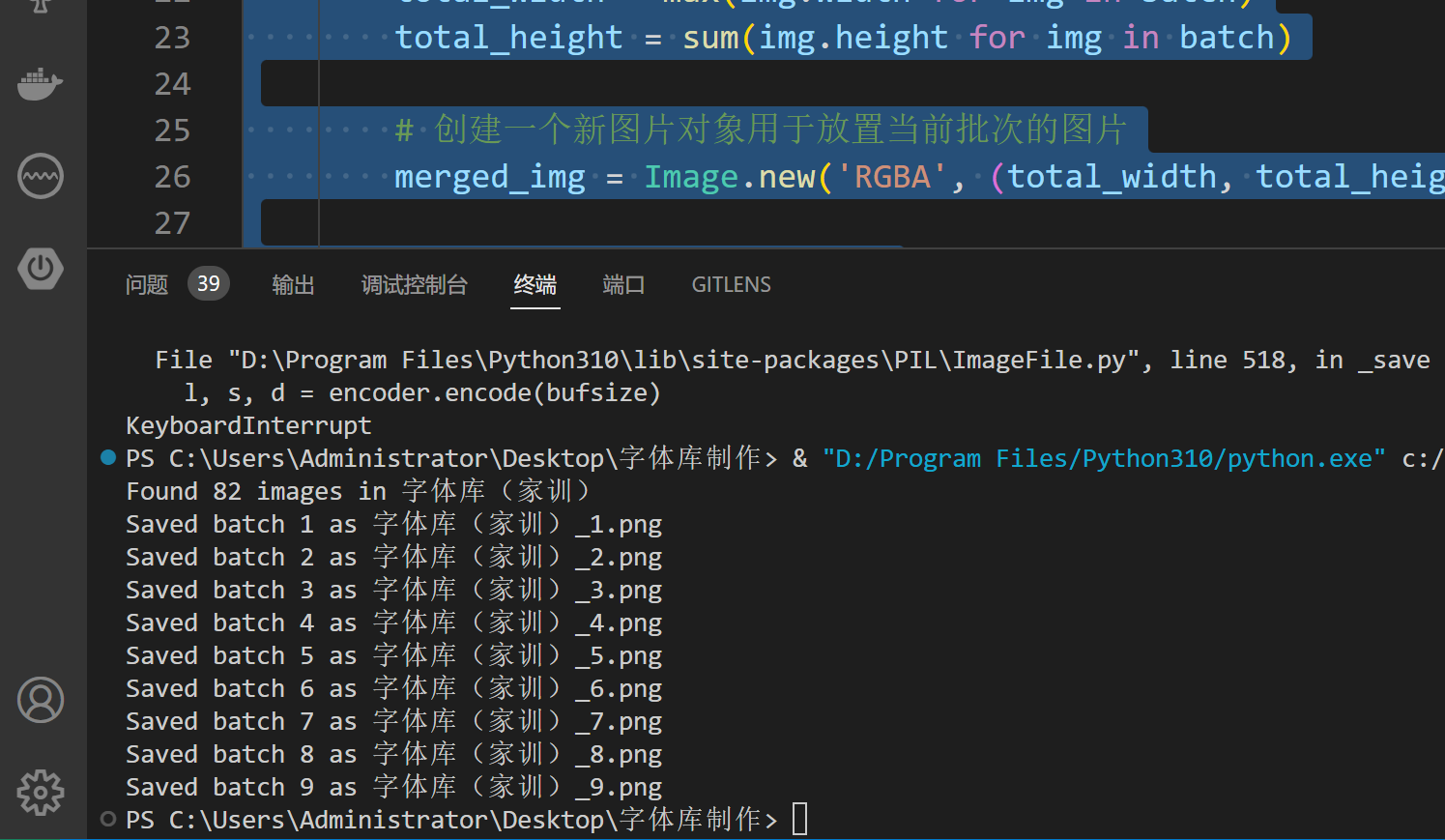Click line number 26 in the gutter

click(173, 177)
